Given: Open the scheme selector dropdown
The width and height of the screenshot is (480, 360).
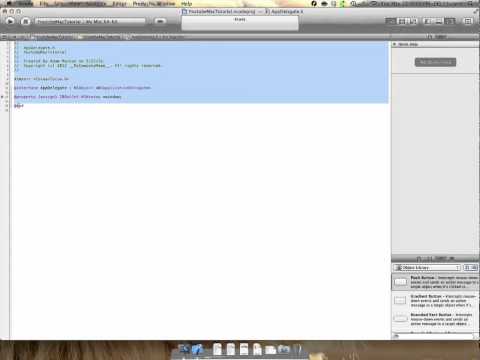Looking at the screenshot, I should coord(90,21).
